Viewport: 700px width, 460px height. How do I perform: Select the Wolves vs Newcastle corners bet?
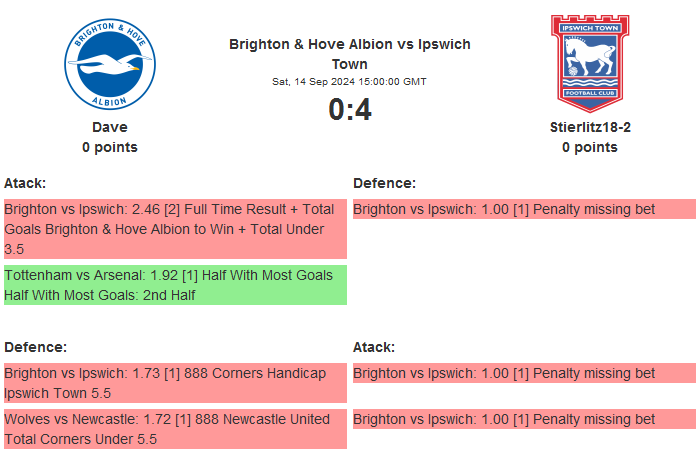(x=175, y=429)
